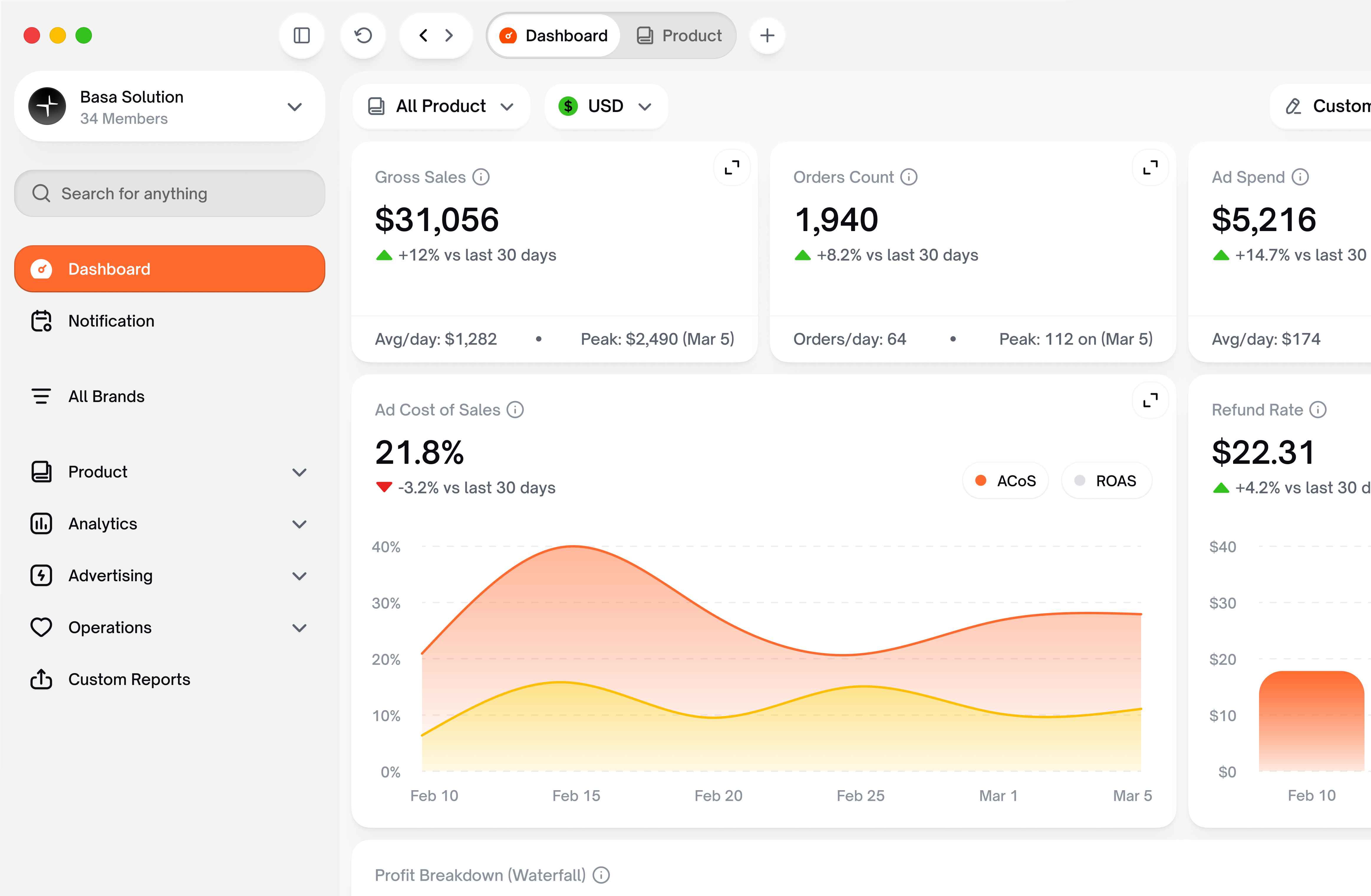Open Dashboard in the sidebar

coord(169,269)
